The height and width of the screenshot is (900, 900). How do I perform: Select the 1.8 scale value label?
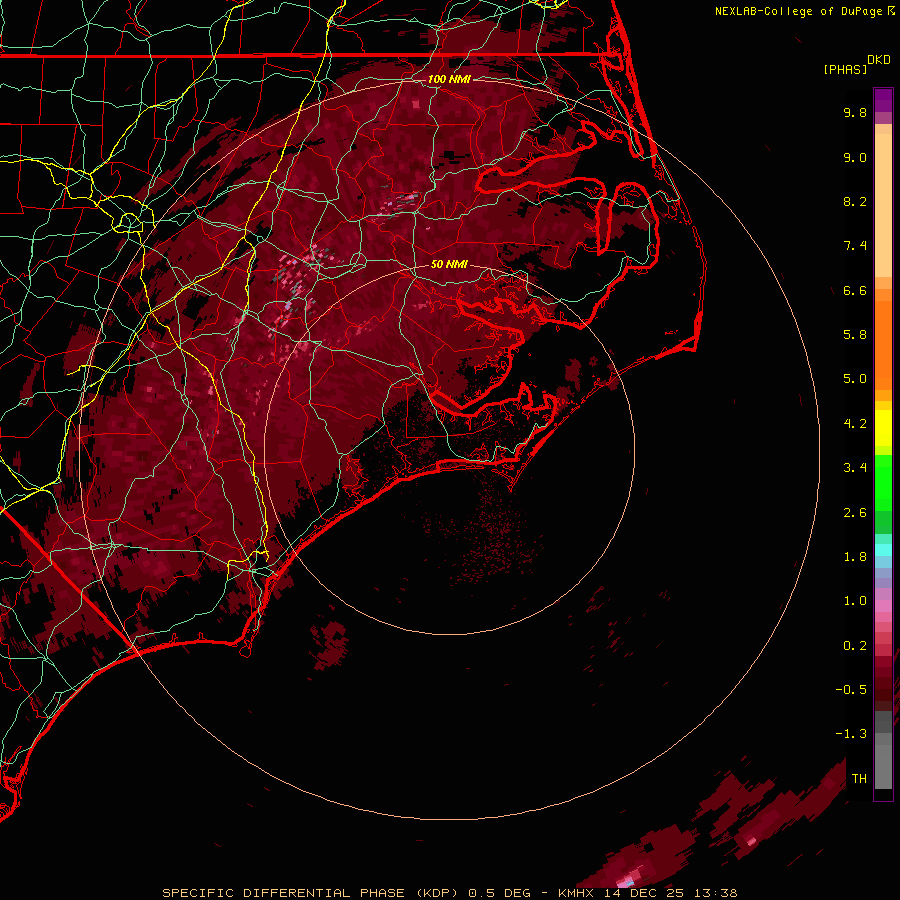(x=855, y=557)
